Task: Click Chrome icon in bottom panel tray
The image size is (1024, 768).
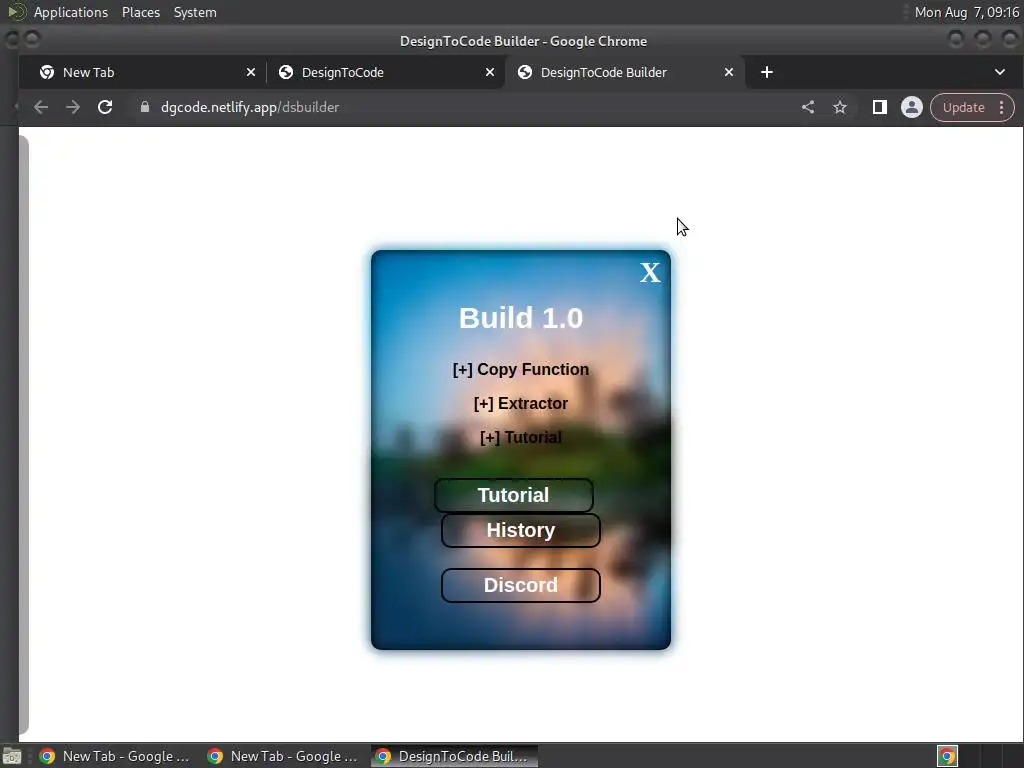Action: [948, 756]
